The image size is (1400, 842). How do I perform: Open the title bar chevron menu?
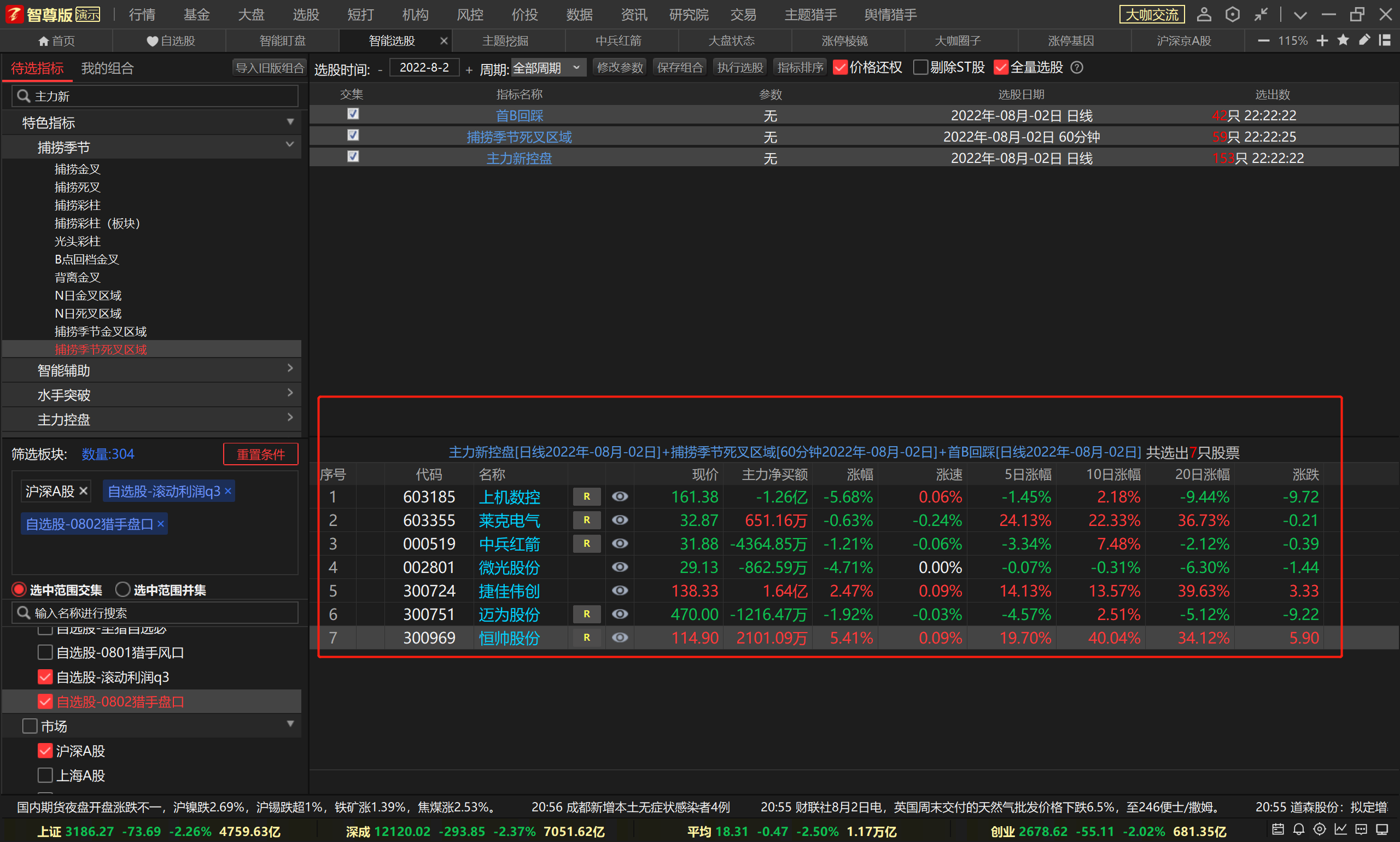click(1300, 15)
